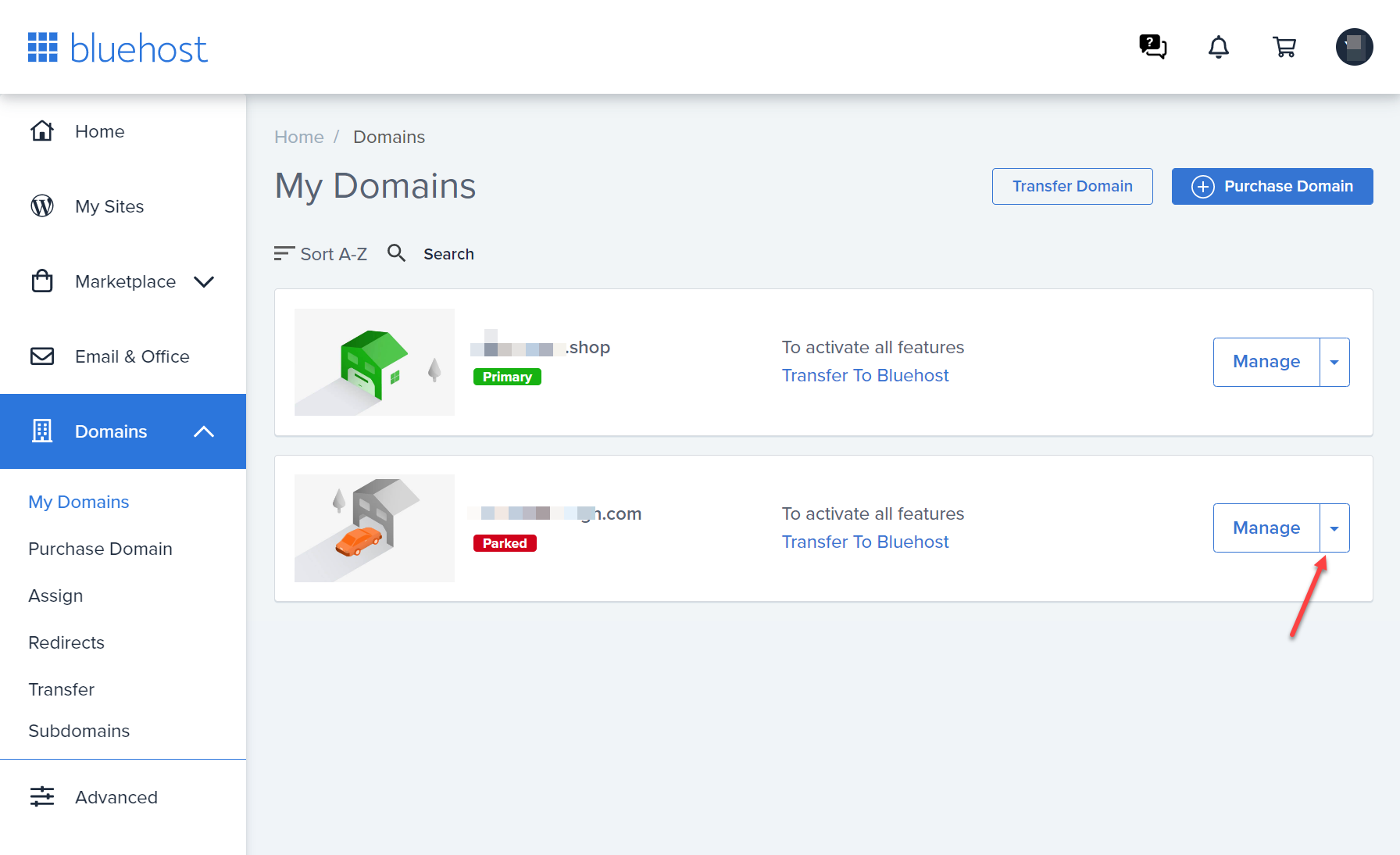1400x855 pixels.
Task: Click the red Parked badge
Action: pos(505,543)
